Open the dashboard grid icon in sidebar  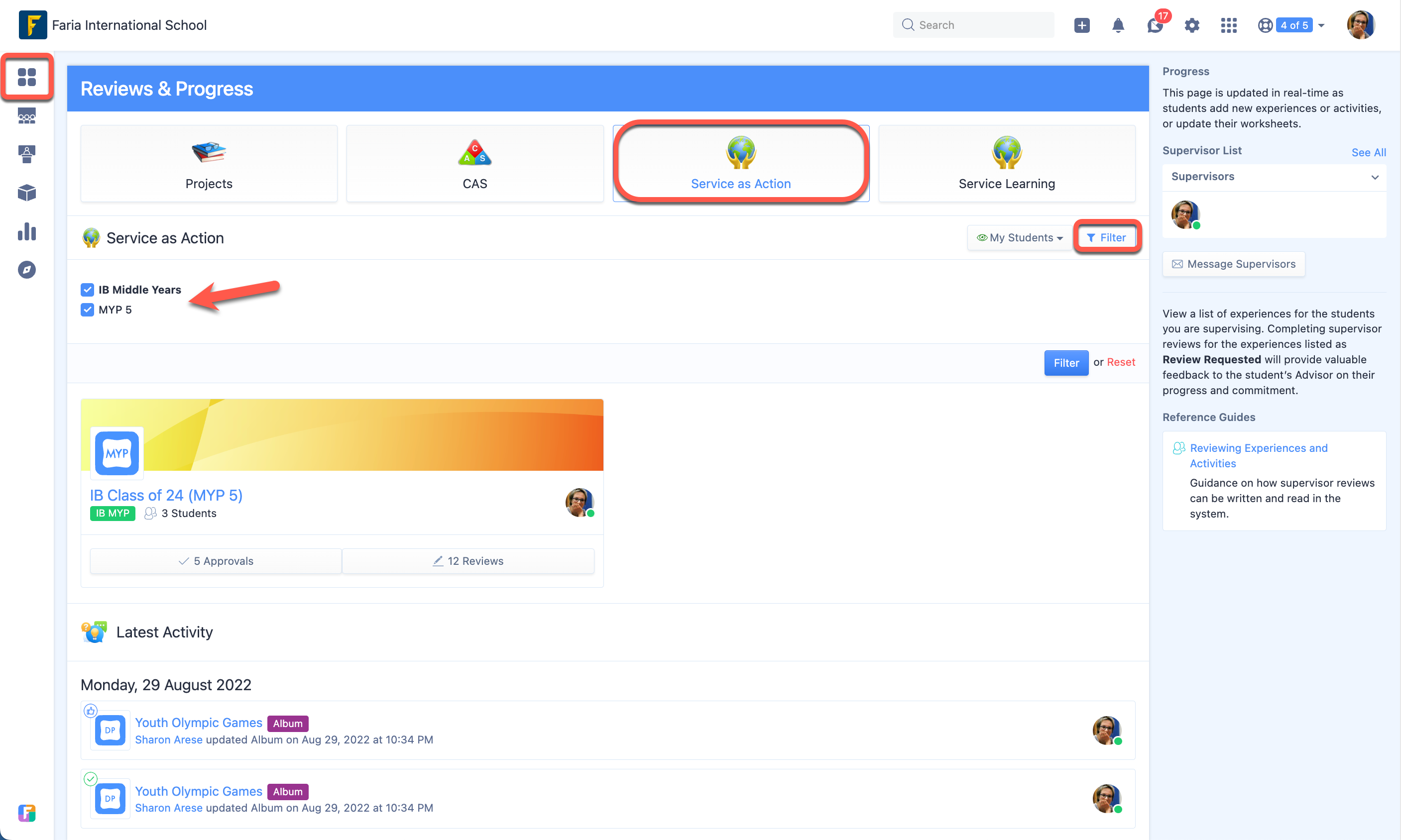pyautogui.click(x=26, y=77)
